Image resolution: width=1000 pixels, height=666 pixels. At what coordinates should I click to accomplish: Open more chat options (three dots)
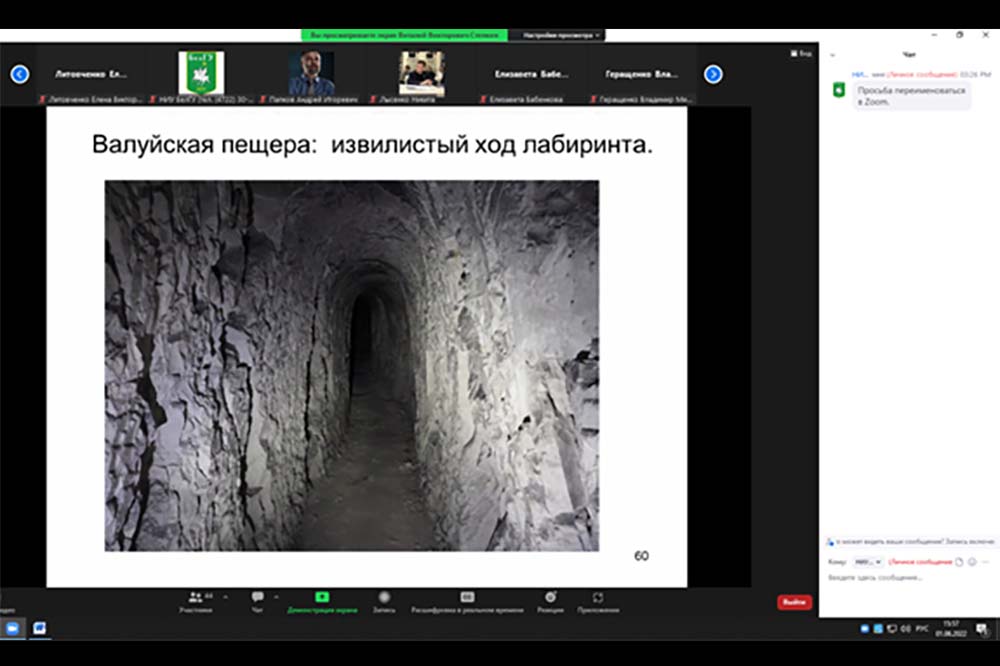click(x=984, y=561)
